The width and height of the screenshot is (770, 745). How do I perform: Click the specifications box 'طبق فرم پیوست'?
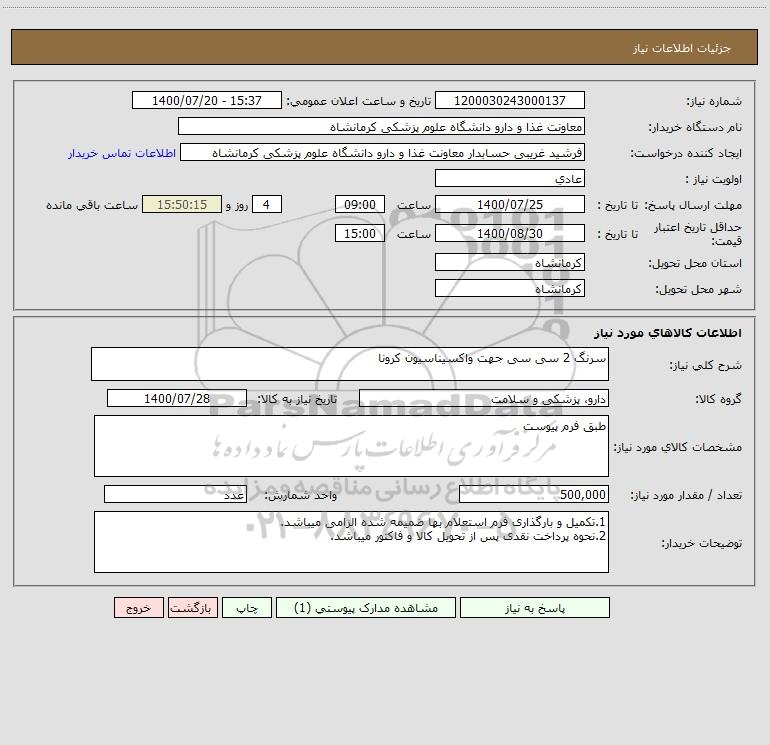coord(351,446)
